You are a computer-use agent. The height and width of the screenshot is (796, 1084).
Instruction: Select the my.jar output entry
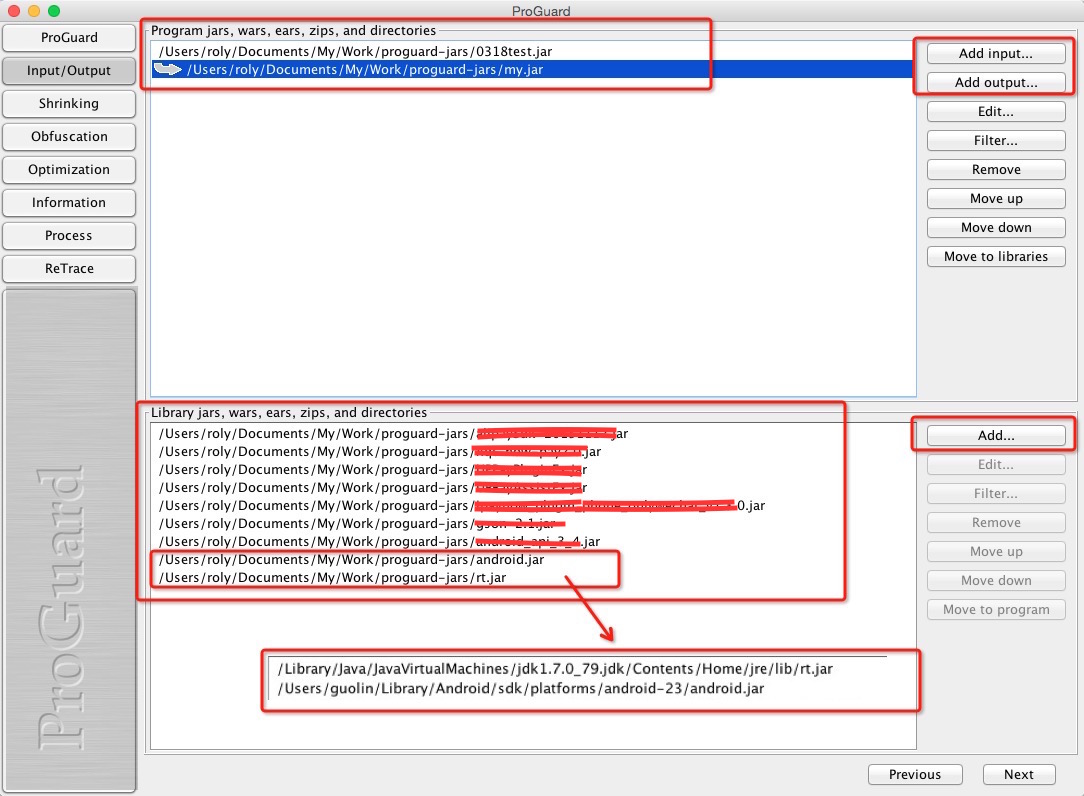coord(532,69)
